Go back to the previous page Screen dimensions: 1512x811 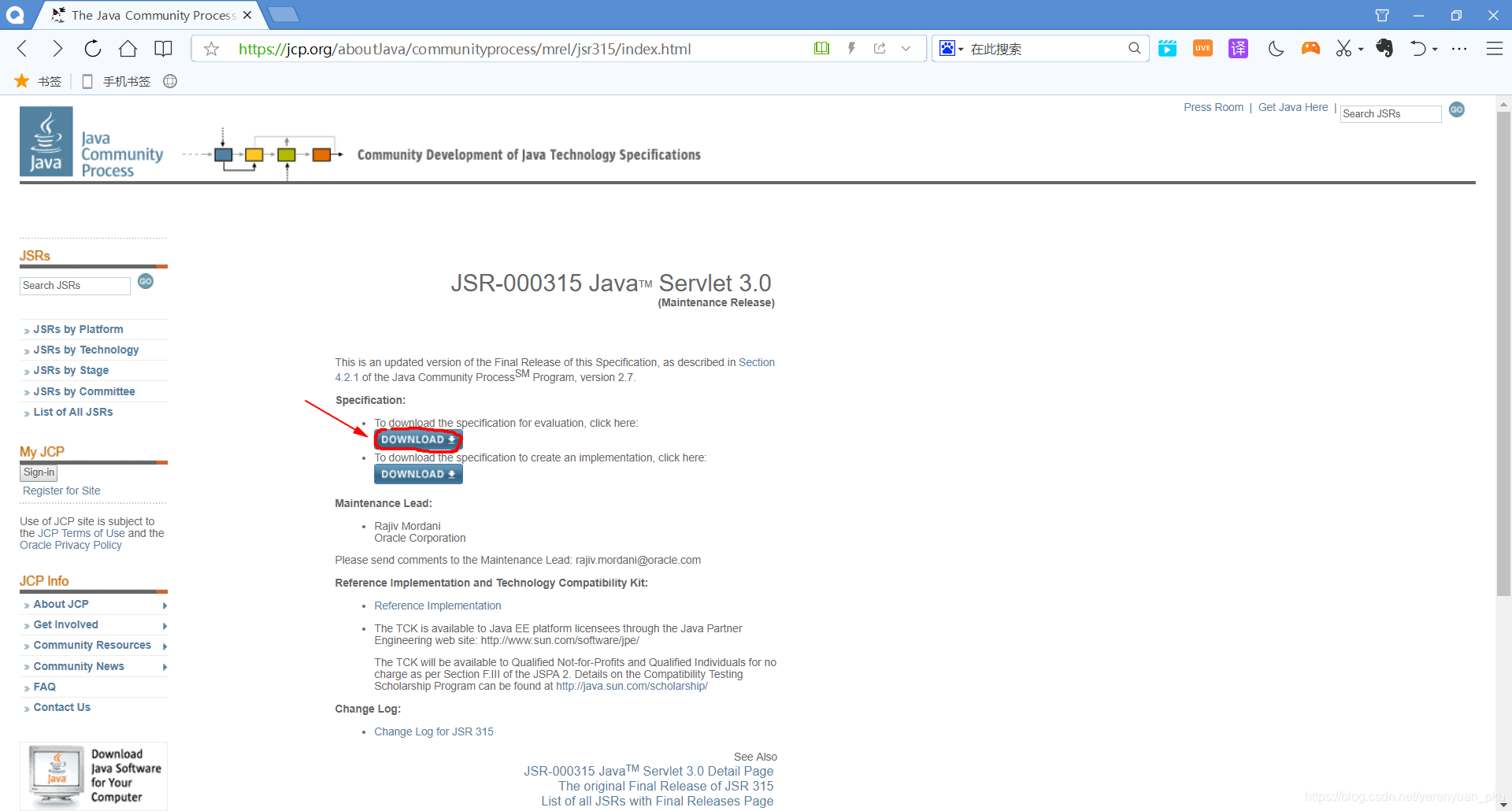pyautogui.click(x=22, y=49)
